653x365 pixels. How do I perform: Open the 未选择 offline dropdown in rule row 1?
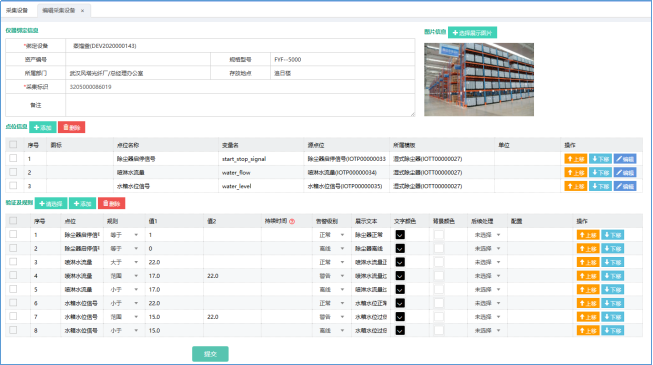coord(487,235)
